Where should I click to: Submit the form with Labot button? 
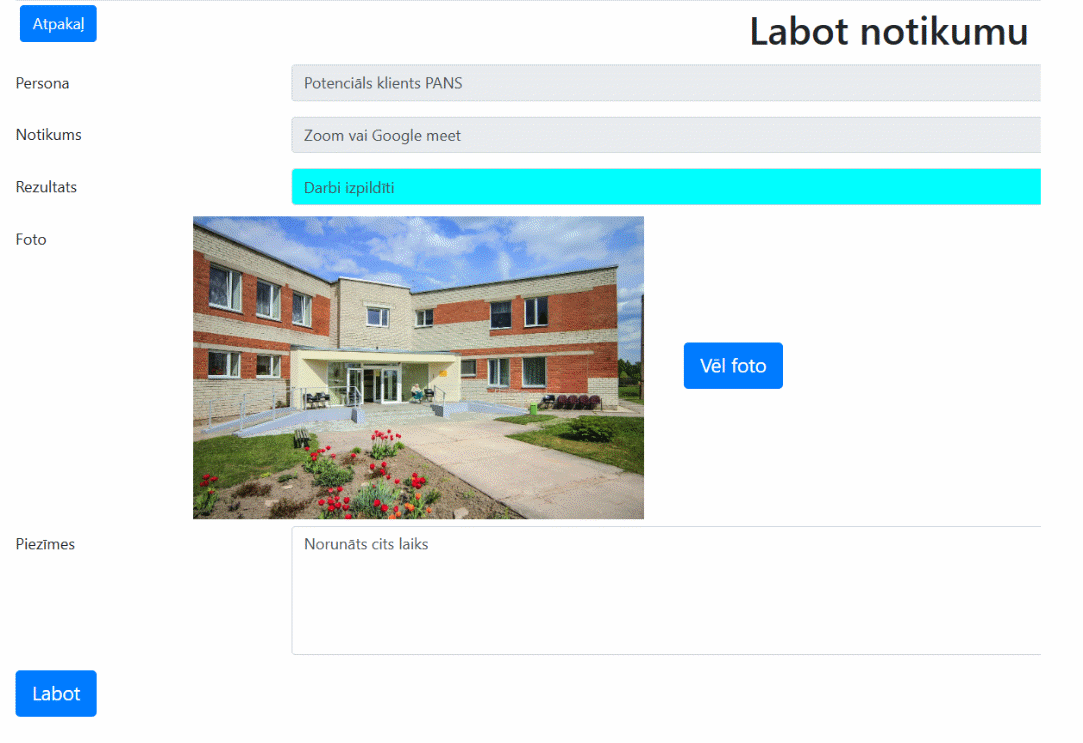[x=56, y=693]
